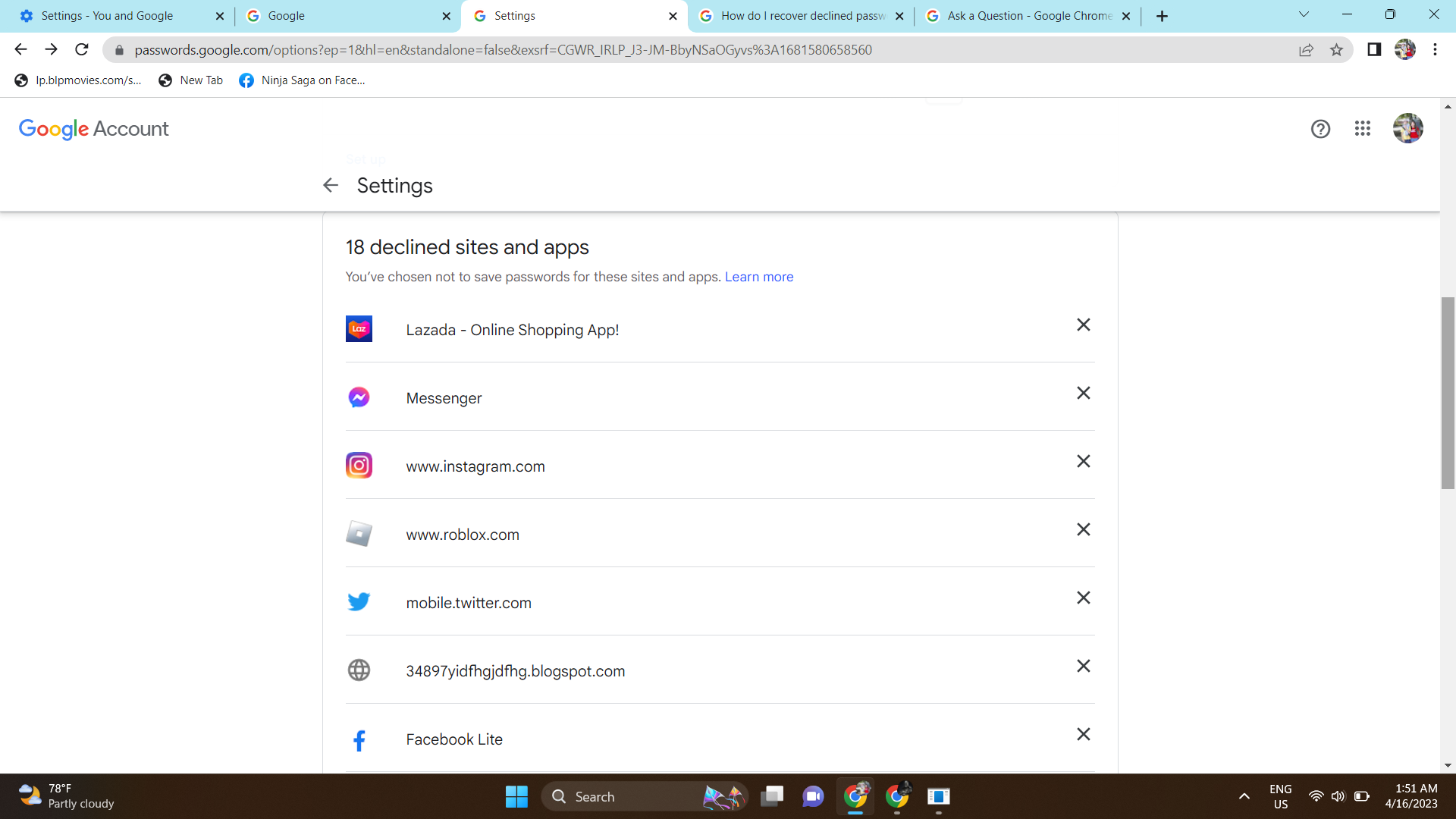Open Ninja Saga on Facebook bookmark
Image resolution: width=1456 pixels, height=819 pixels.
click(x=302, y=80)
